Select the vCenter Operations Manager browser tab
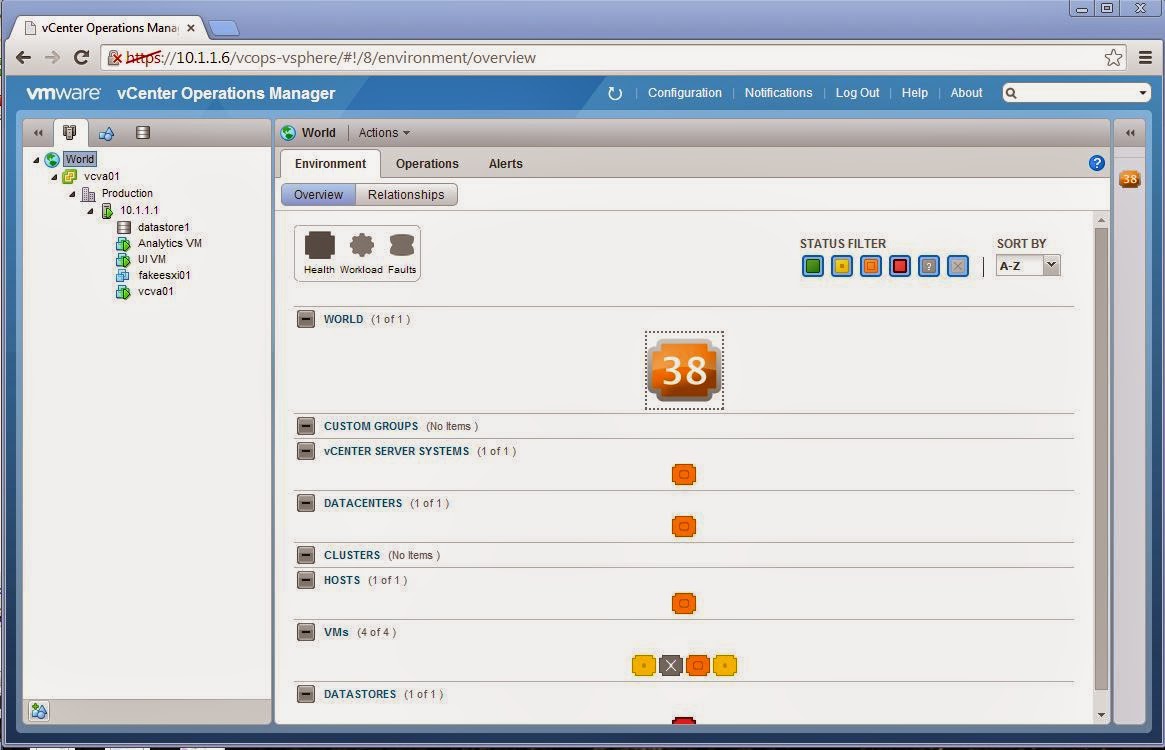Viewport: 1165px width, 750px height. click(109, 28)
